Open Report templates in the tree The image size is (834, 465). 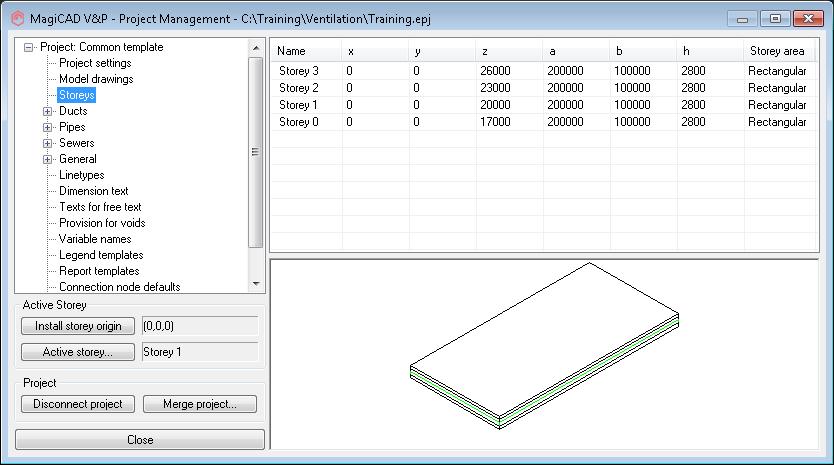click(x=99, y=270)
